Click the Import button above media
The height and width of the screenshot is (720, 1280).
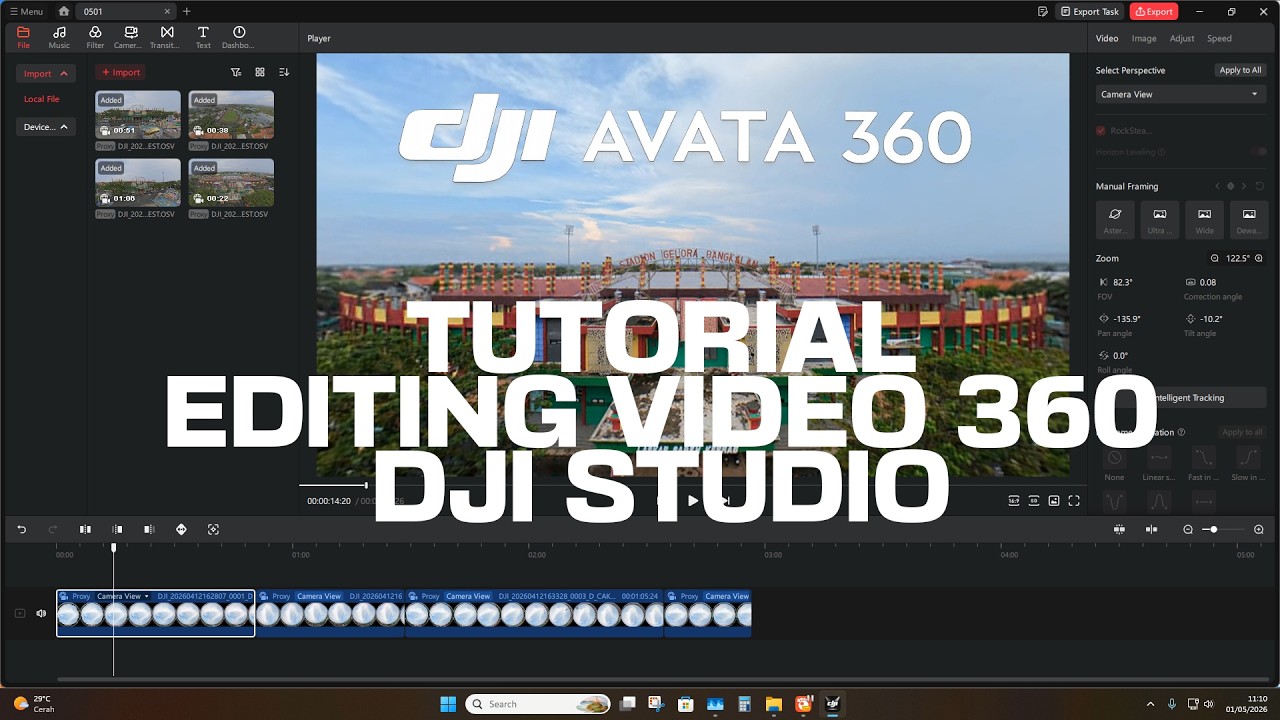pos(120,72)
